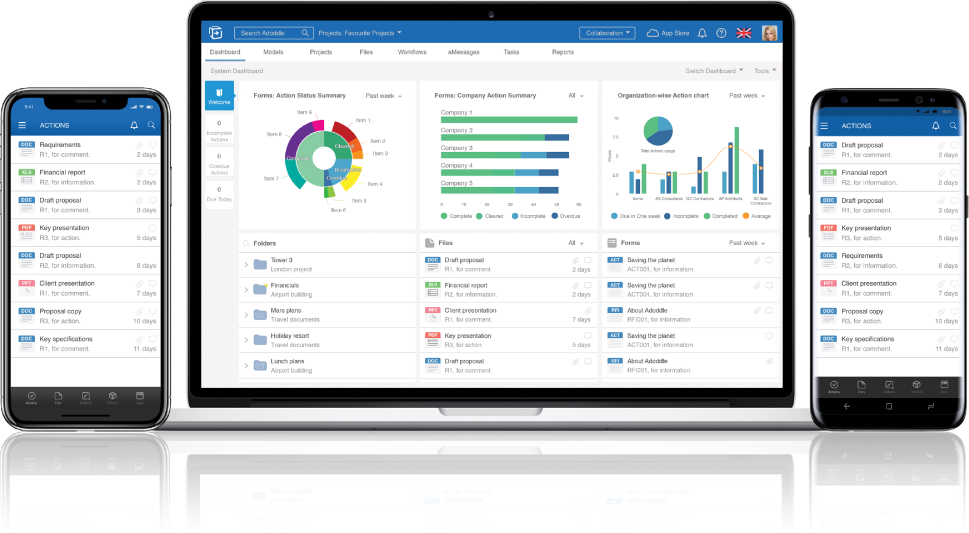Switch to the aMessages tab
This screenshot has height=533, width=969.
463,52
